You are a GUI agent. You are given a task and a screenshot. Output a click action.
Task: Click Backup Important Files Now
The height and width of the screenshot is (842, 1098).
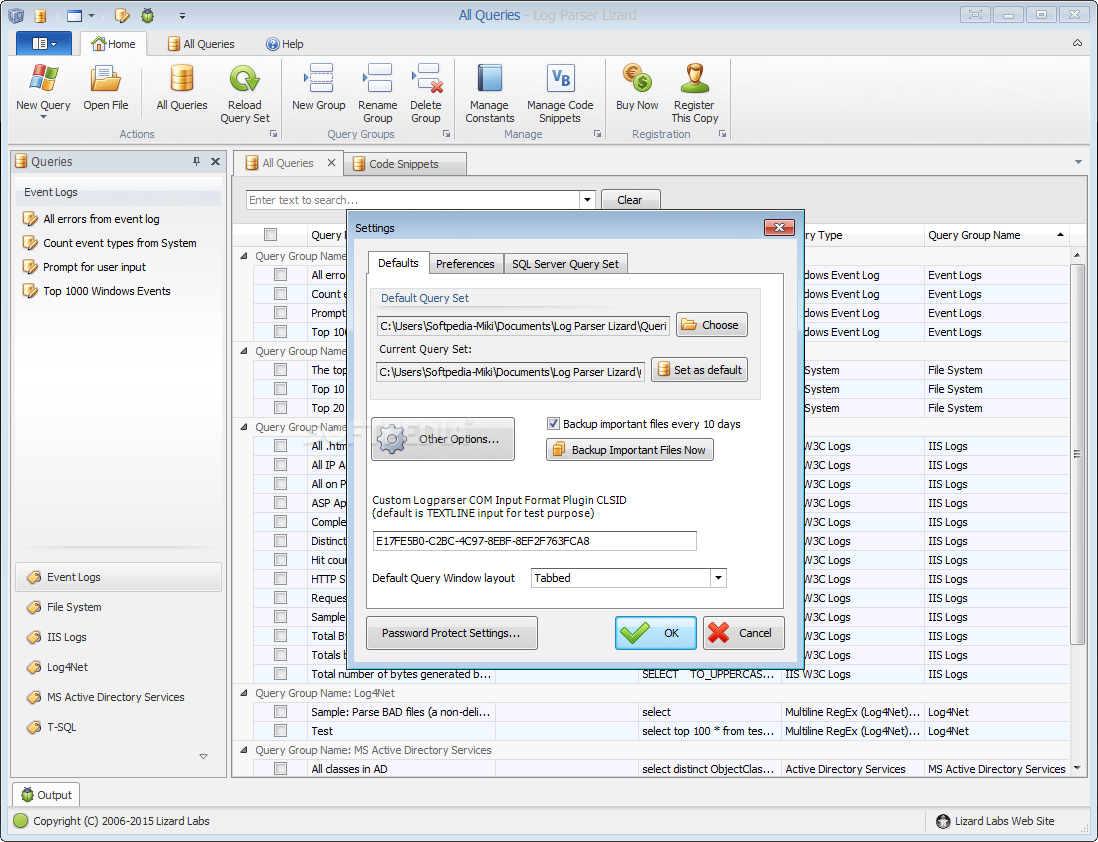point(630,450)
